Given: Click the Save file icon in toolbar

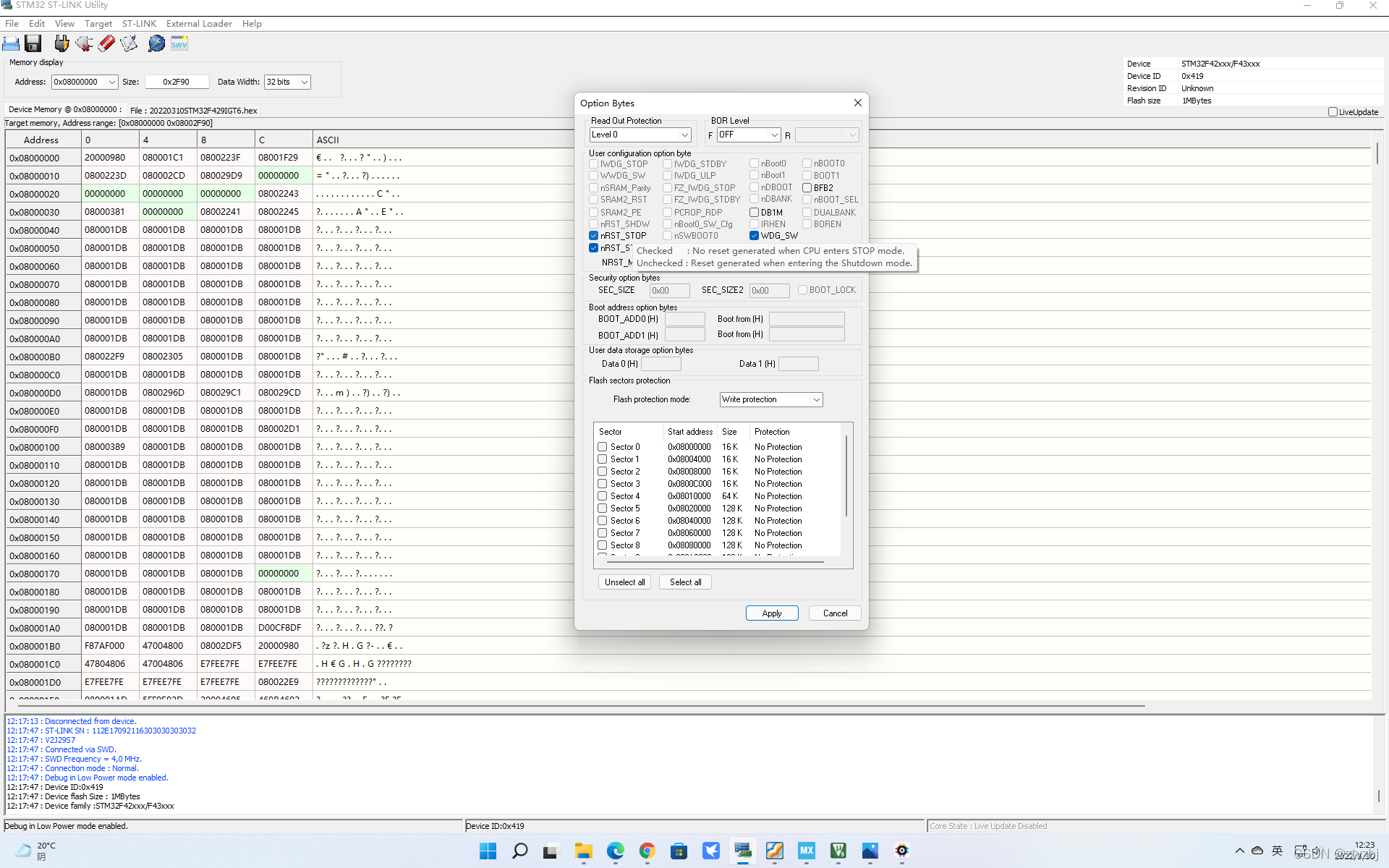Looking at the screenshot, I should coord(35,43).
